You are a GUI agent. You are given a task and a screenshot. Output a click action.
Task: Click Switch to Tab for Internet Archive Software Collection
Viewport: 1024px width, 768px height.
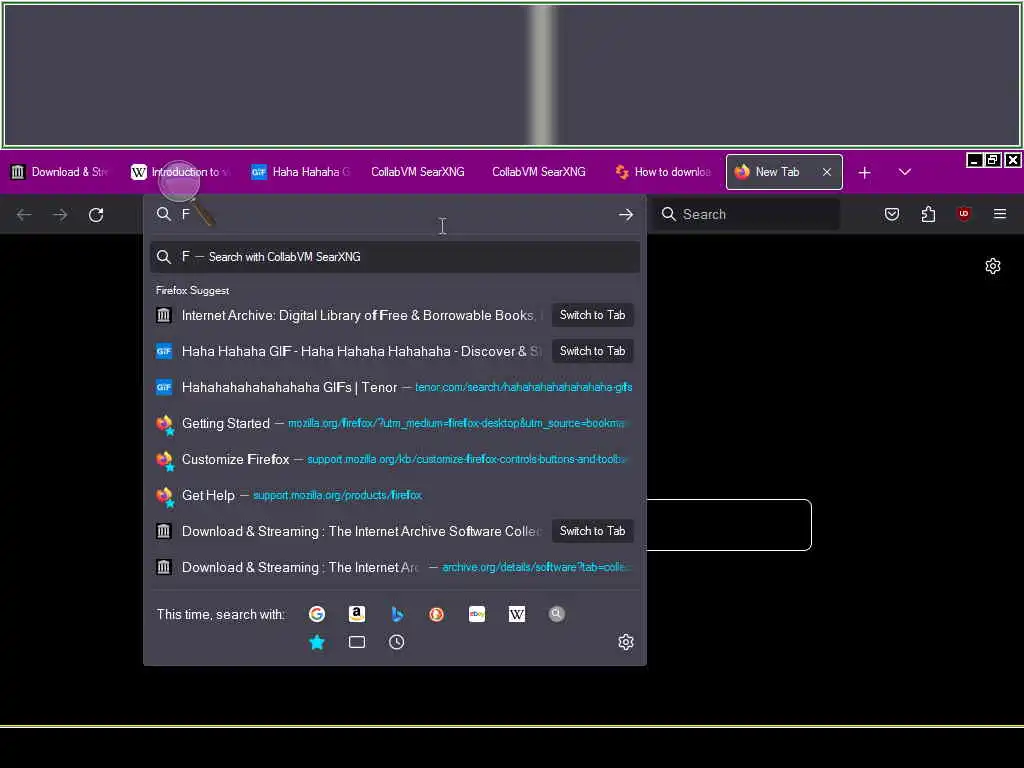pos(592,531)
